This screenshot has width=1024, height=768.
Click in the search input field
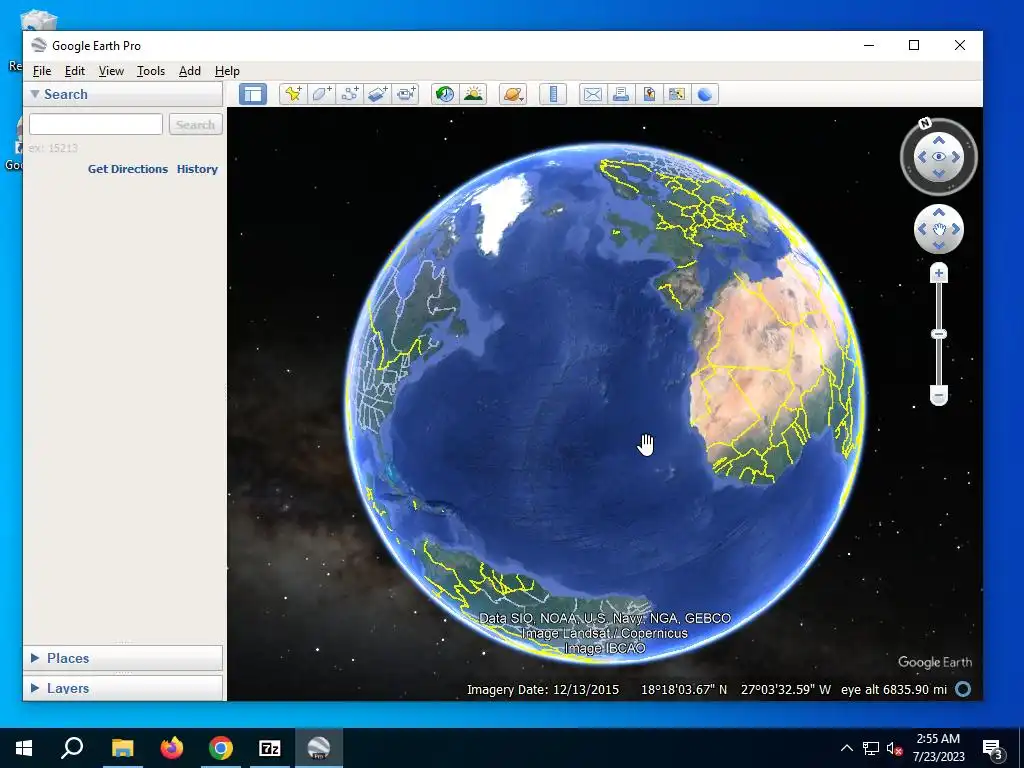[96, 124]
